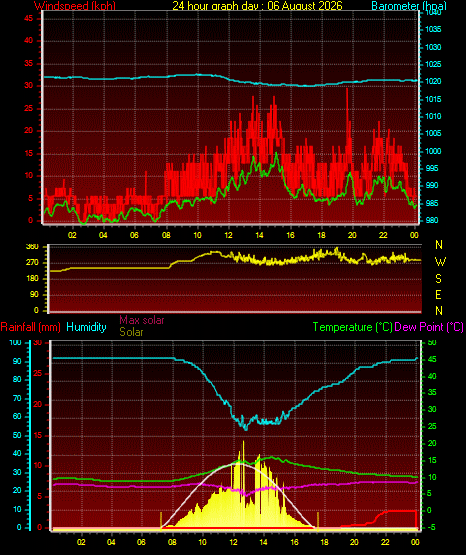Click the W compass label

tap(440, 262)
